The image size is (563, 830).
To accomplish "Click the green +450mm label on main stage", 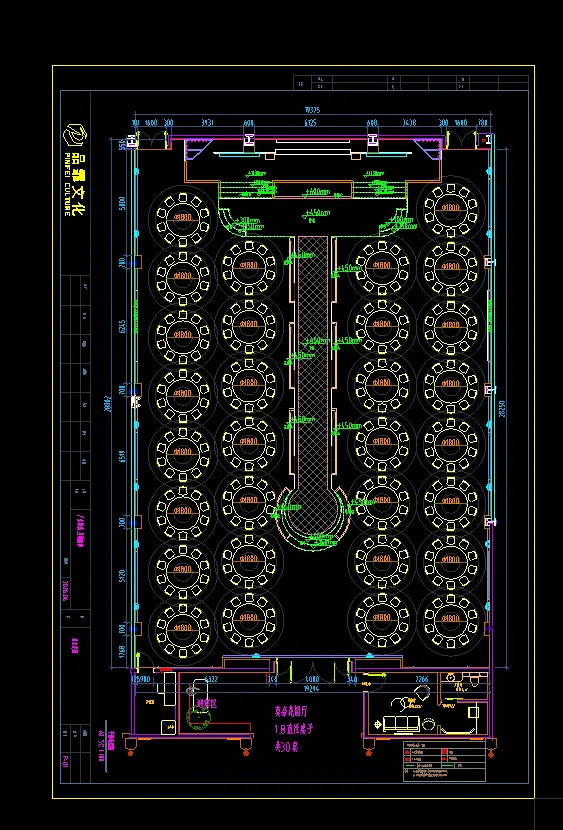I will pos(317,214).
